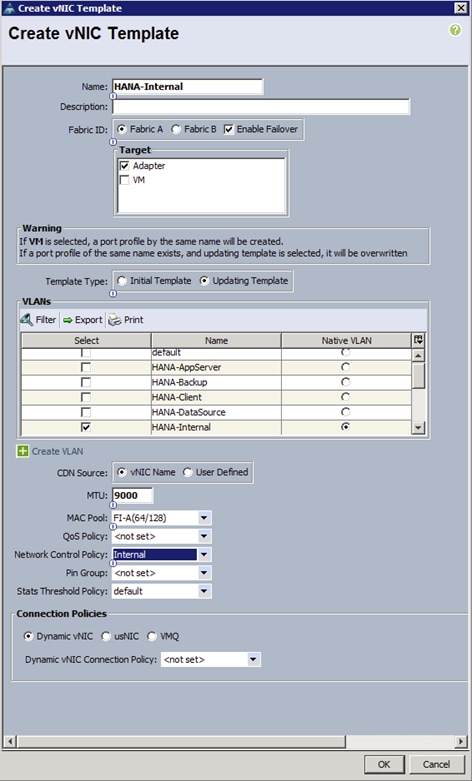Sort VLANs by the Name column header
The image size is (472, 781).
pyautogui.click(x=216, y=341)
